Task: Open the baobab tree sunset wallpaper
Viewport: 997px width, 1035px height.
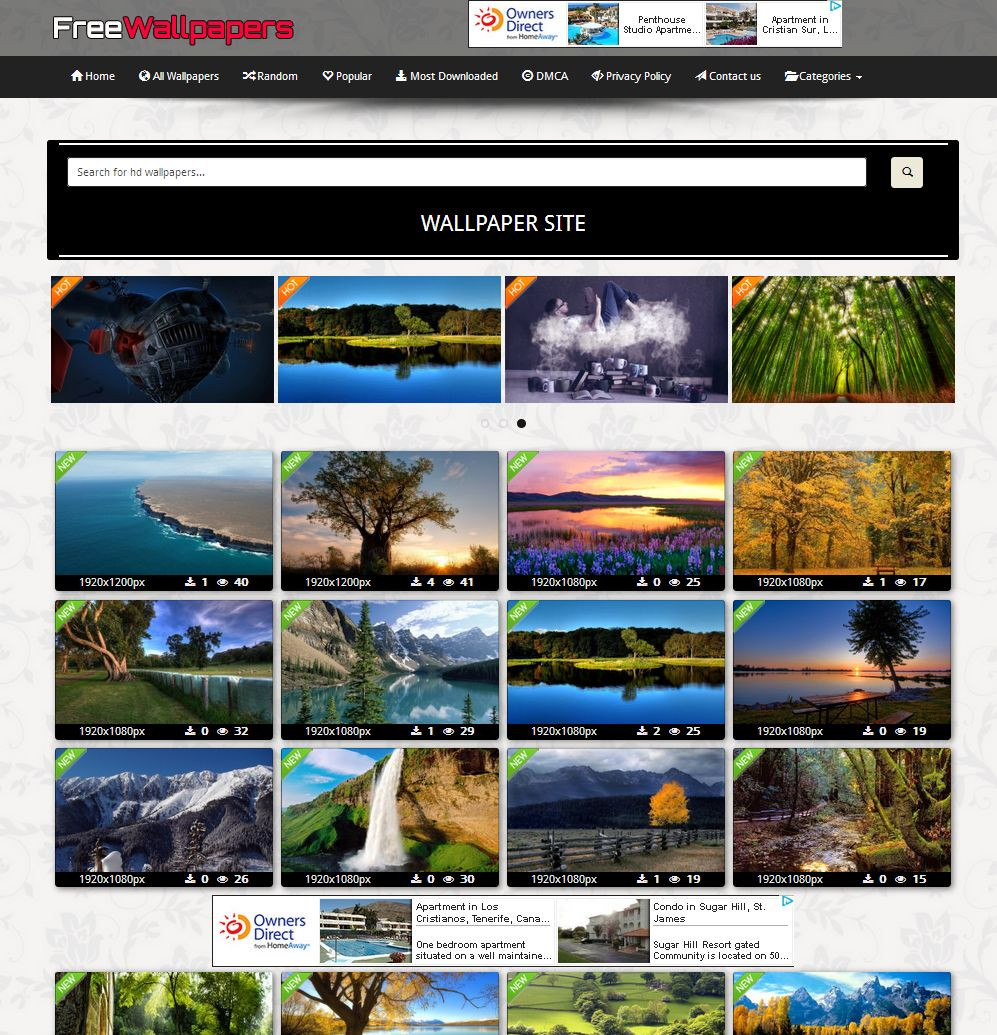Action: pos(390,514)
